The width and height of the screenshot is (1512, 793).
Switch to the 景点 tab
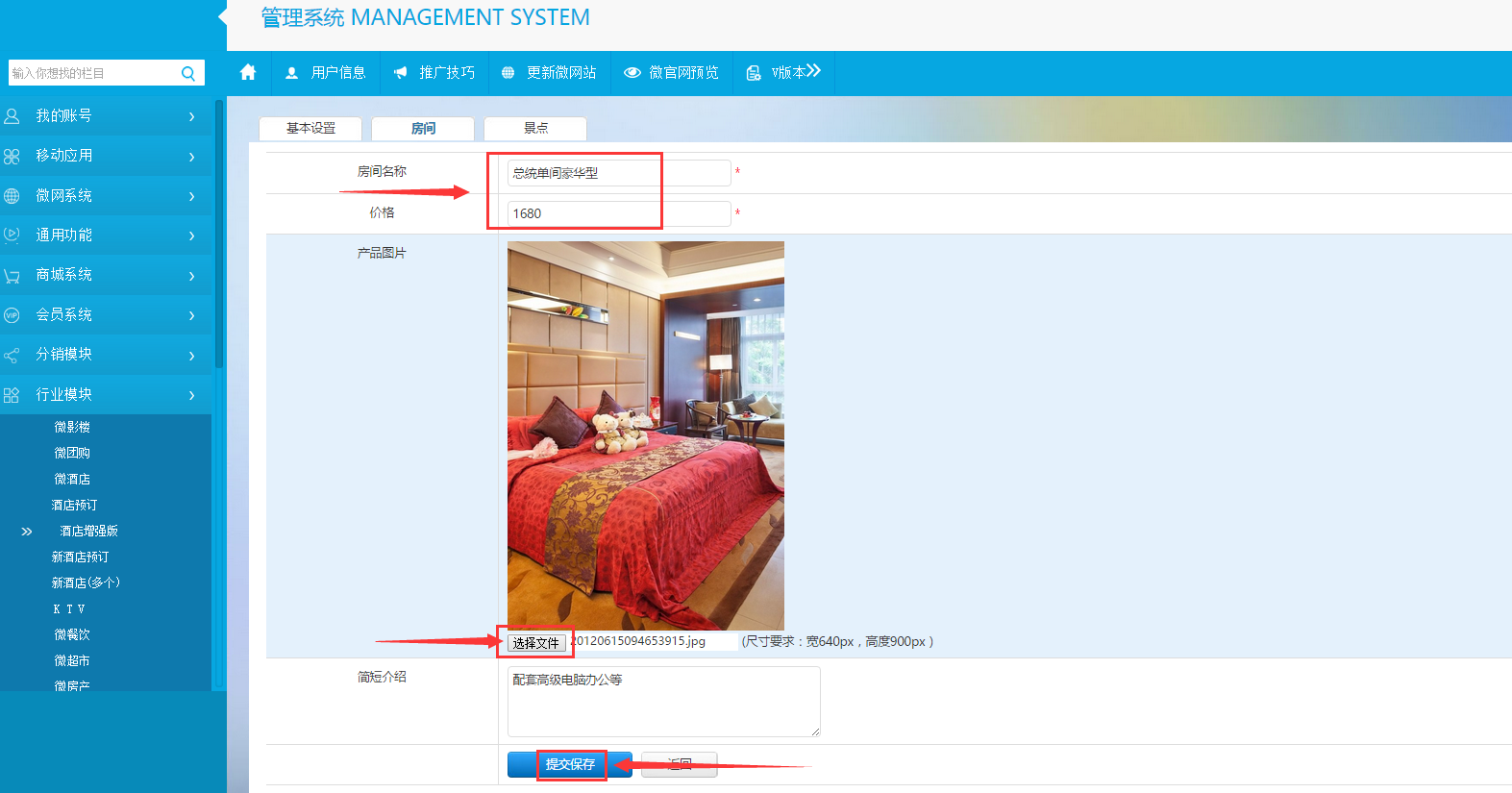535,129
